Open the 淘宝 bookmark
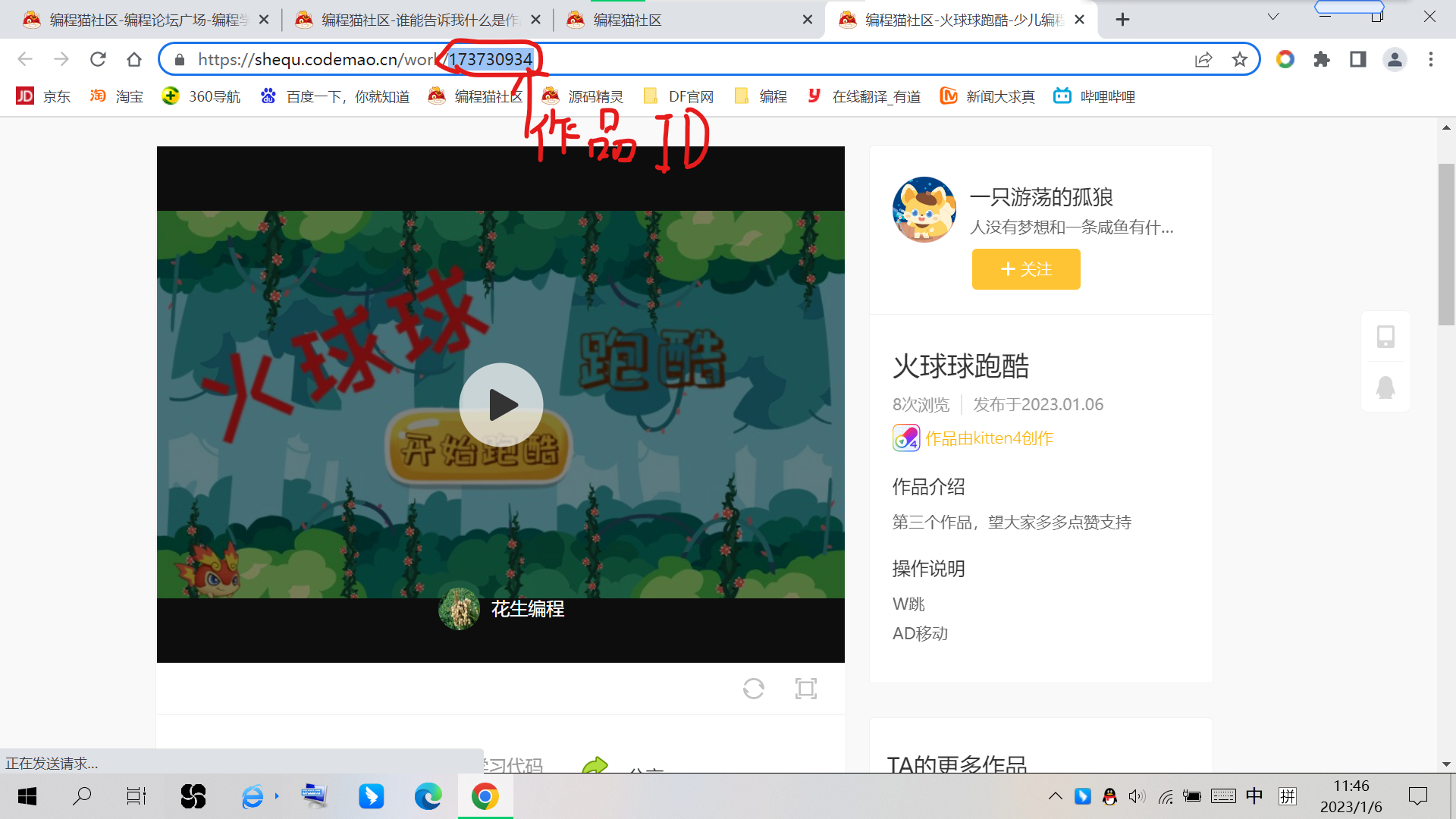 coord(116,96)
